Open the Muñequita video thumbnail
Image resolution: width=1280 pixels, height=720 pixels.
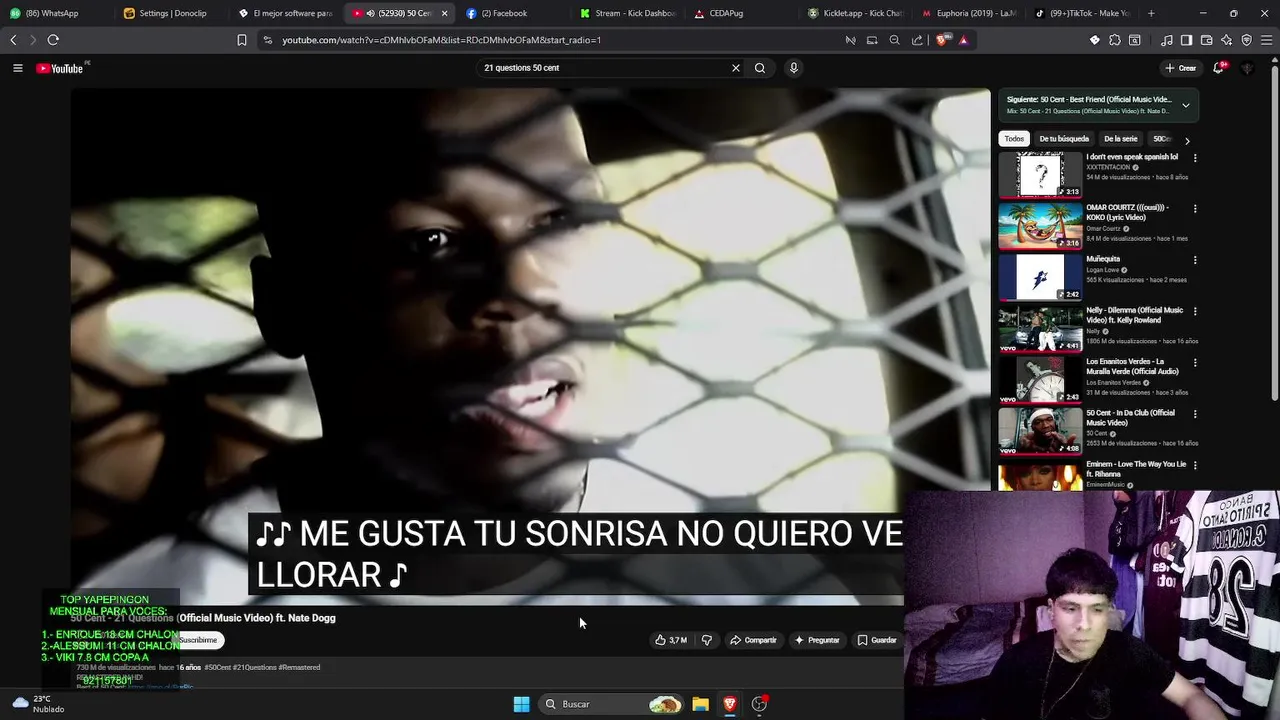click(x=1040, y=277)
